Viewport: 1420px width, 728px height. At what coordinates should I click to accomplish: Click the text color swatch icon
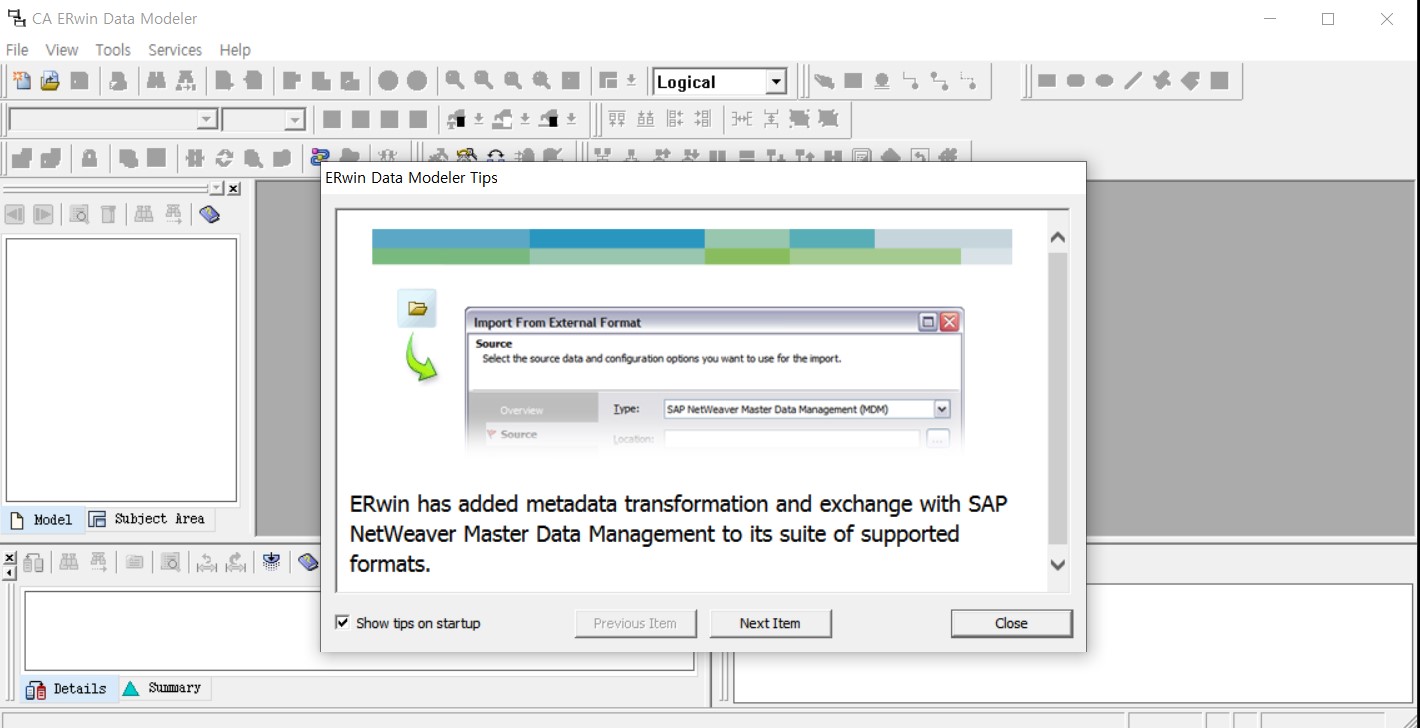tap(456, 119)
